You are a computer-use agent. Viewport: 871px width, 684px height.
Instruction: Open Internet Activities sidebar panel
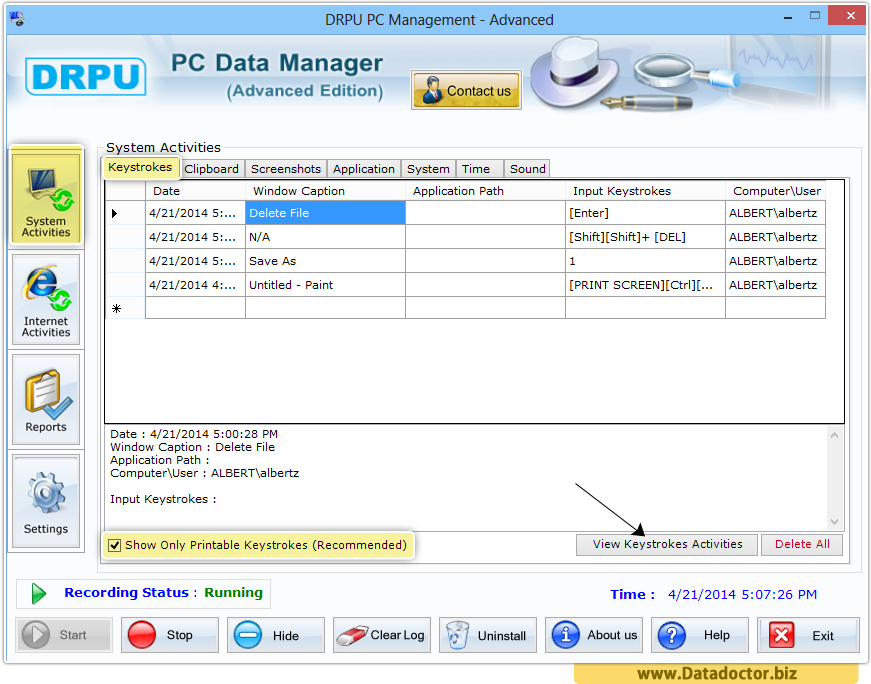[x=46, y=299]
